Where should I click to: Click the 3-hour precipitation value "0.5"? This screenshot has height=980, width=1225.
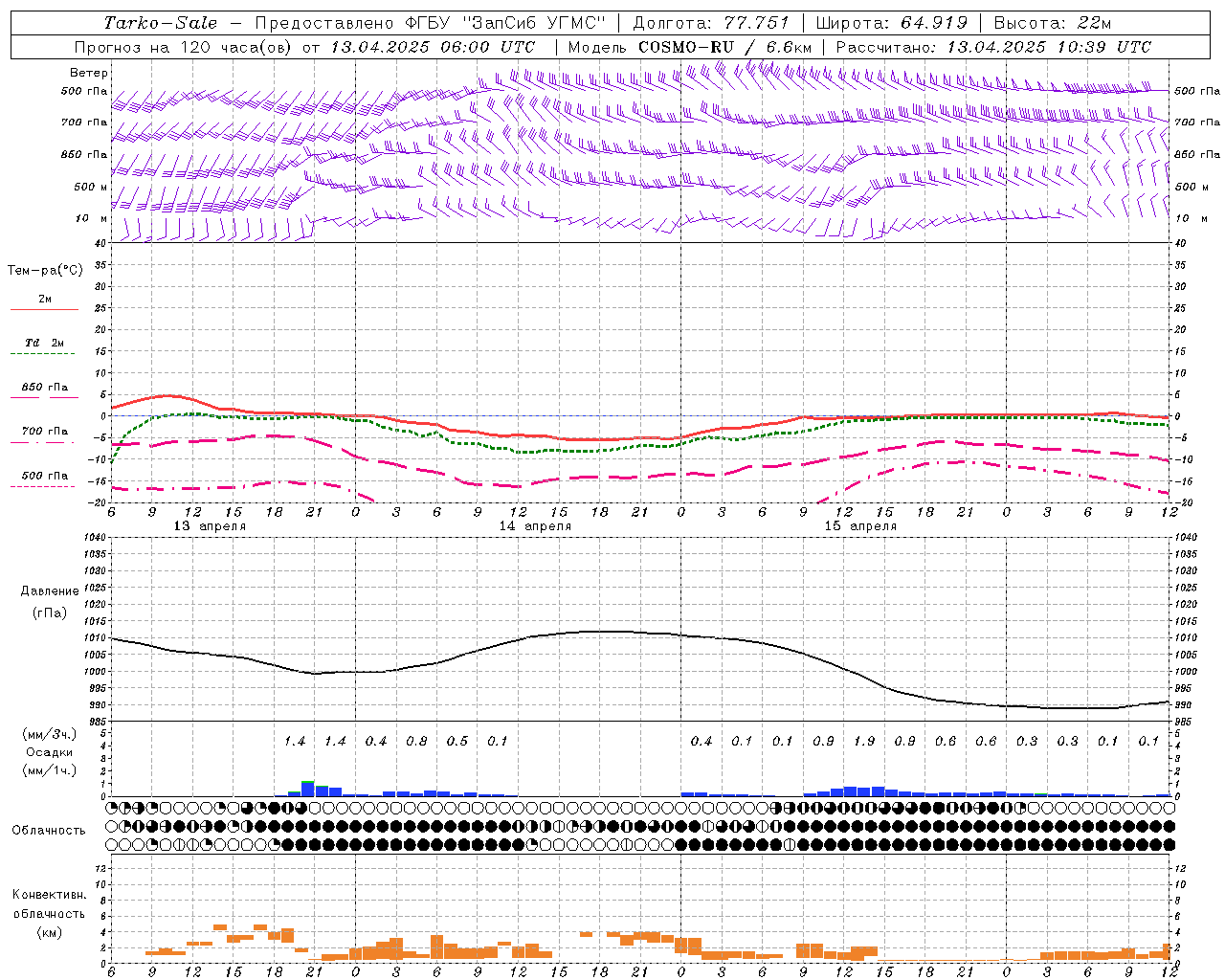pos(457,742)
